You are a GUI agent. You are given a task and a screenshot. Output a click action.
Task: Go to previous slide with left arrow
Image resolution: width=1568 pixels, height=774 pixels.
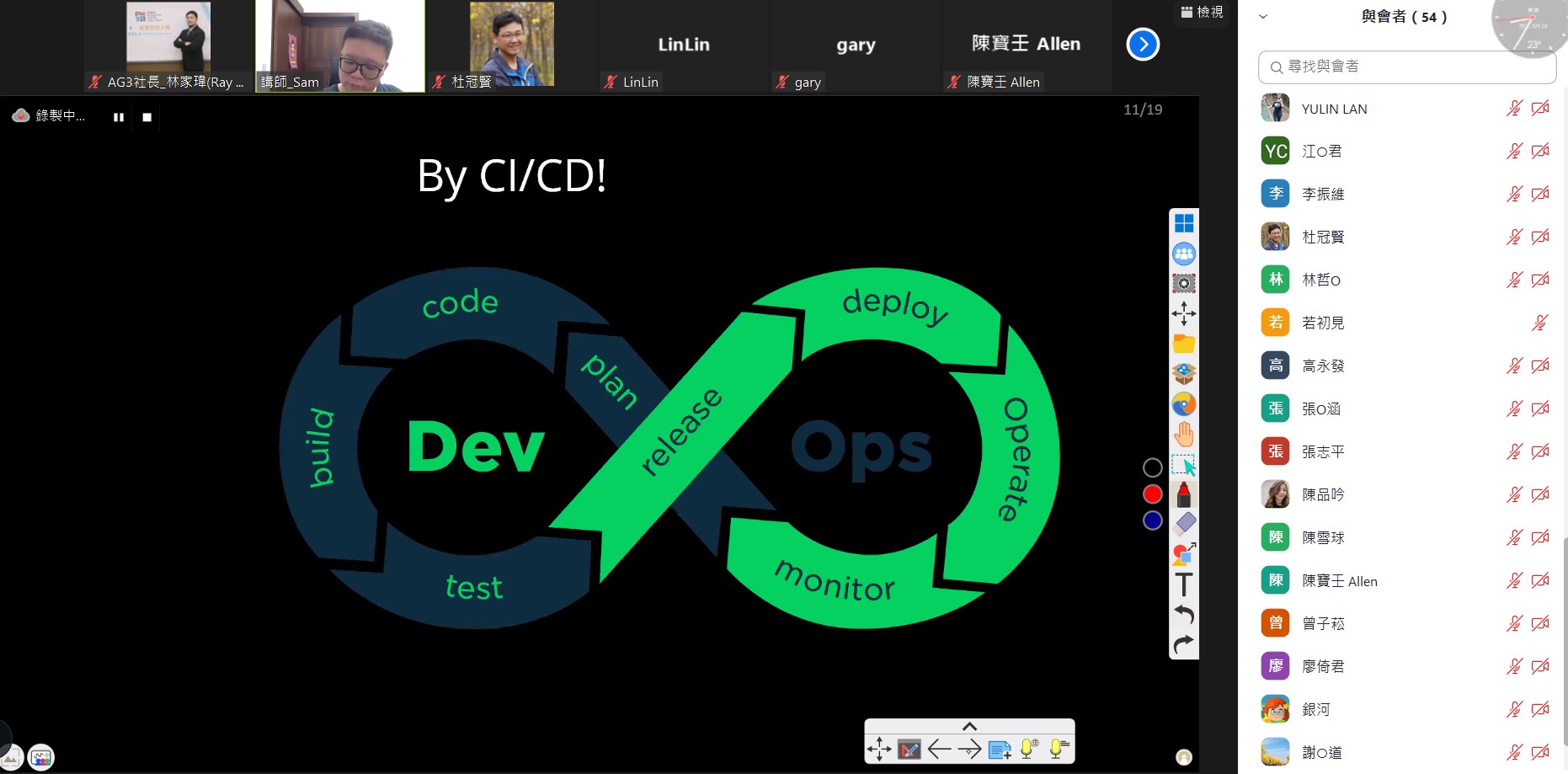[939, 749]
